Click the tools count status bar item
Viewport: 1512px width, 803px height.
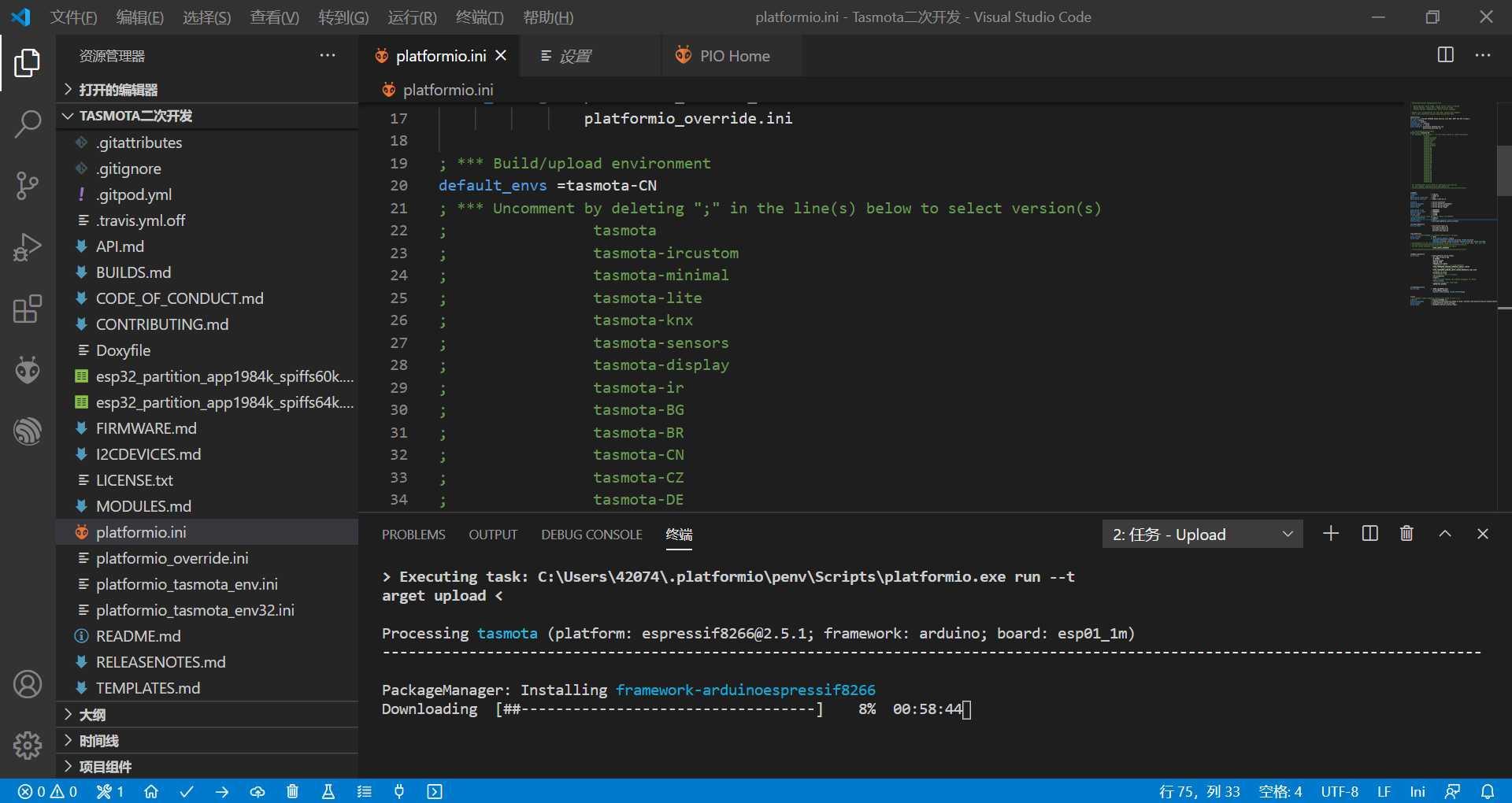110,791
